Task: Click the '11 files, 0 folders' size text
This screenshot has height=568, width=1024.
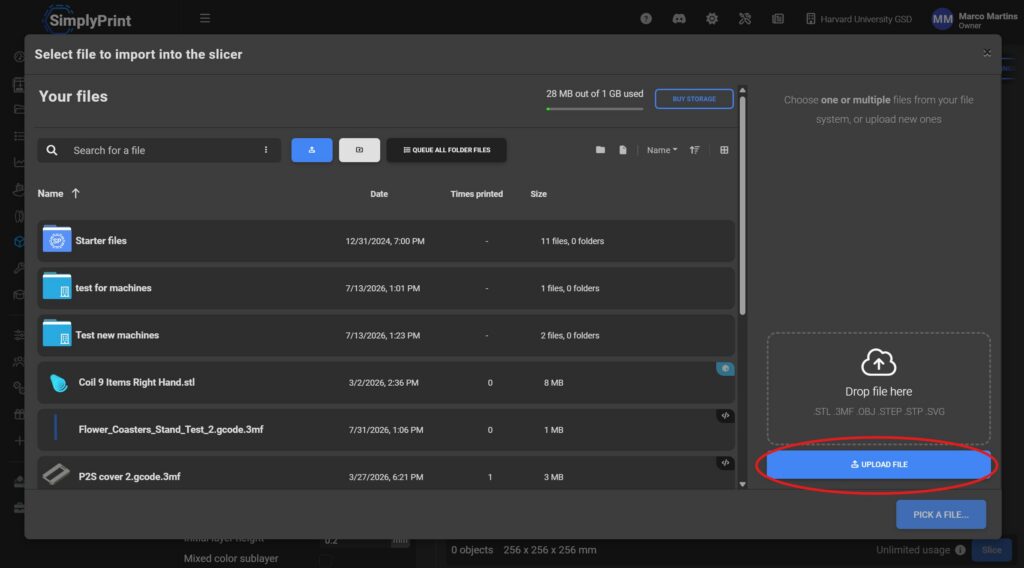Action: [x=572, y=241]
